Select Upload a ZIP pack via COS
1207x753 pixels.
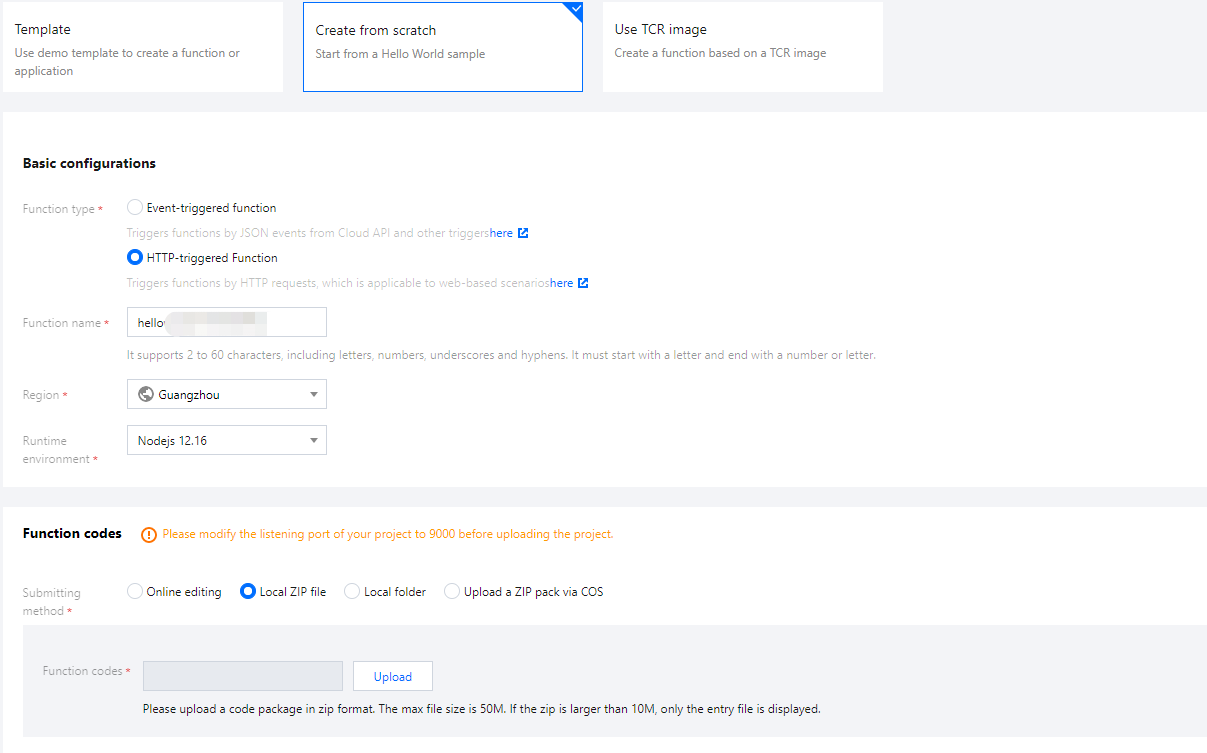(452, 592)
